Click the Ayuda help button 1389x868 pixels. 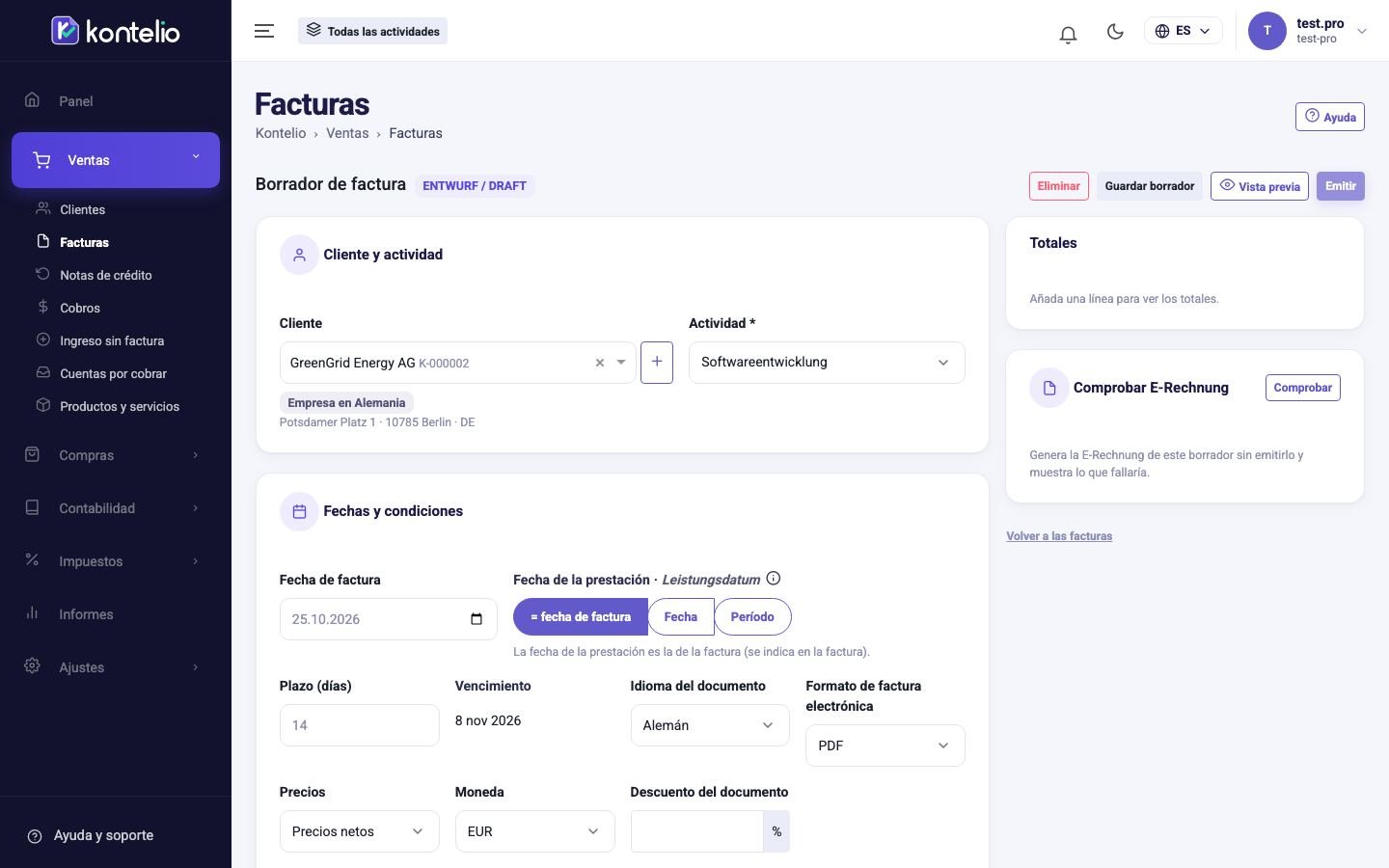pos(1330,117)
